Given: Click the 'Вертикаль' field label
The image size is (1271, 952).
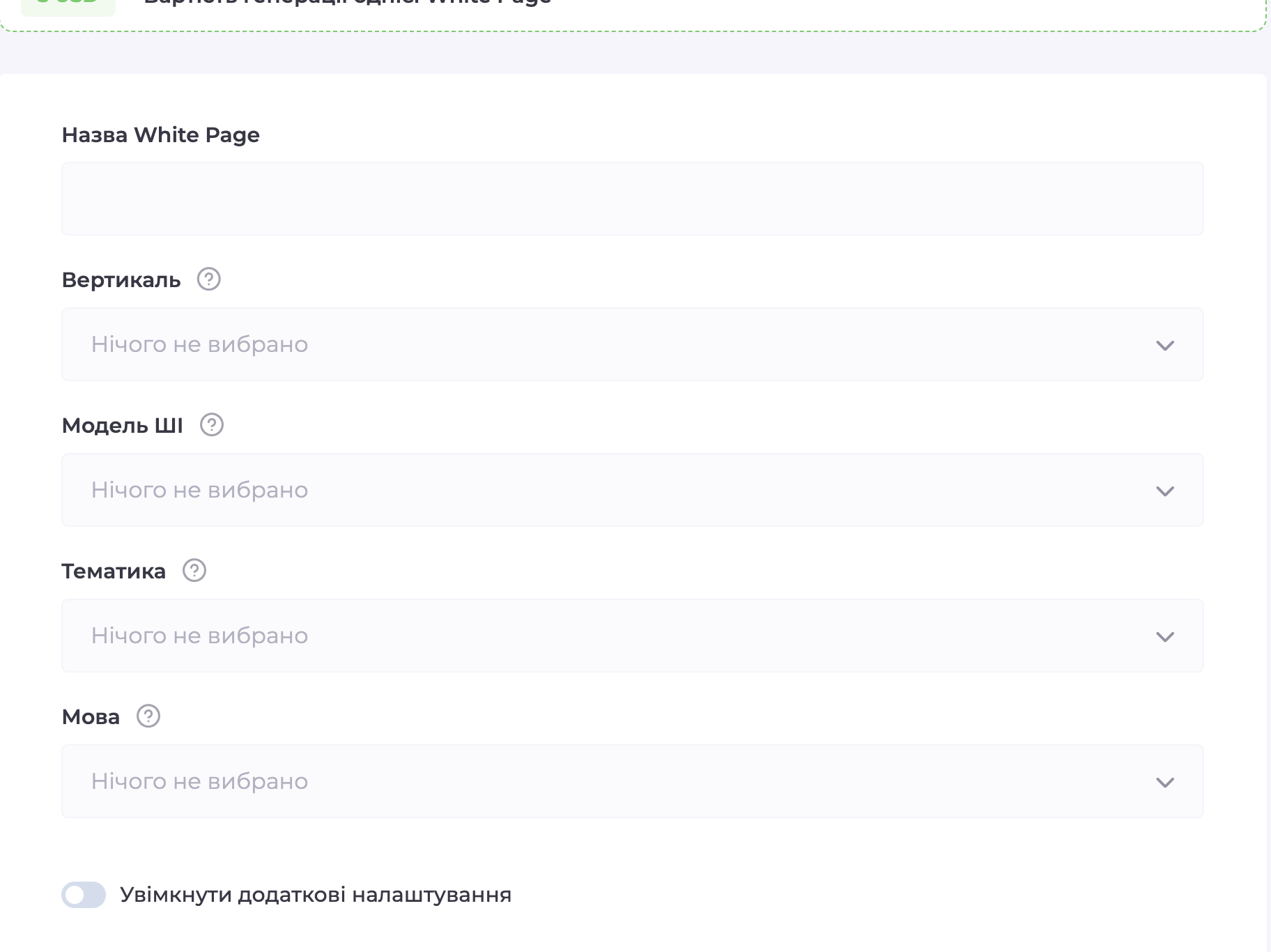Looking at the screenshot, I should (x=121, y=280).
